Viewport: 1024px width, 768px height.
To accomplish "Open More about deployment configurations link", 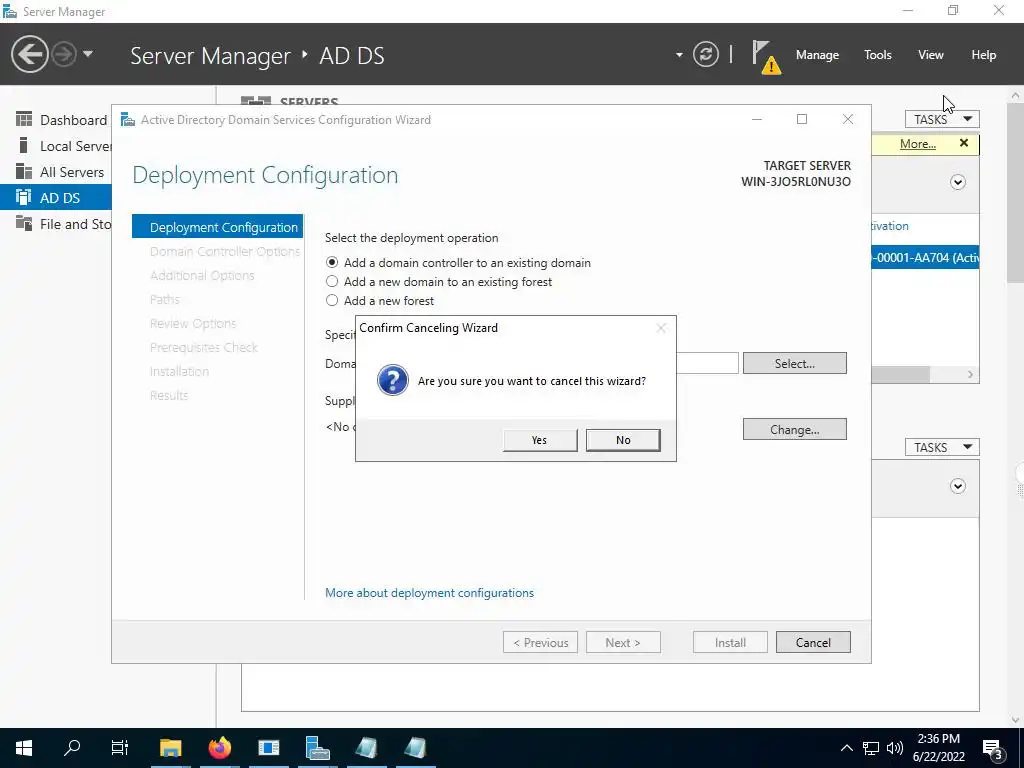I will point(429,592).
